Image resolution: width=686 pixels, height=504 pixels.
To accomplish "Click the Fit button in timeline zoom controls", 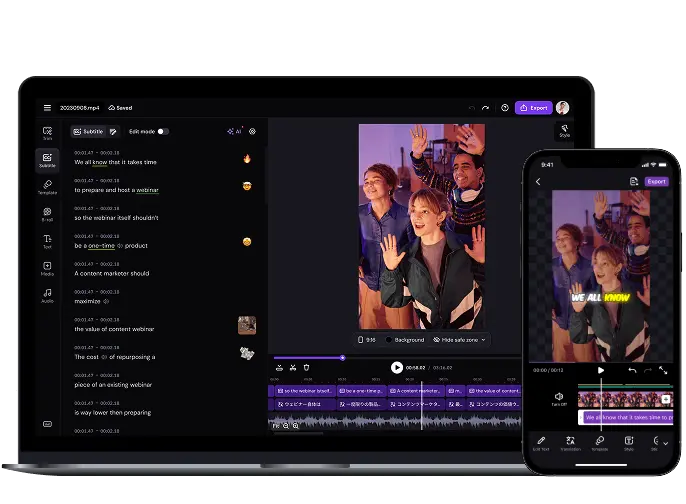I will [x=276, y=425].
